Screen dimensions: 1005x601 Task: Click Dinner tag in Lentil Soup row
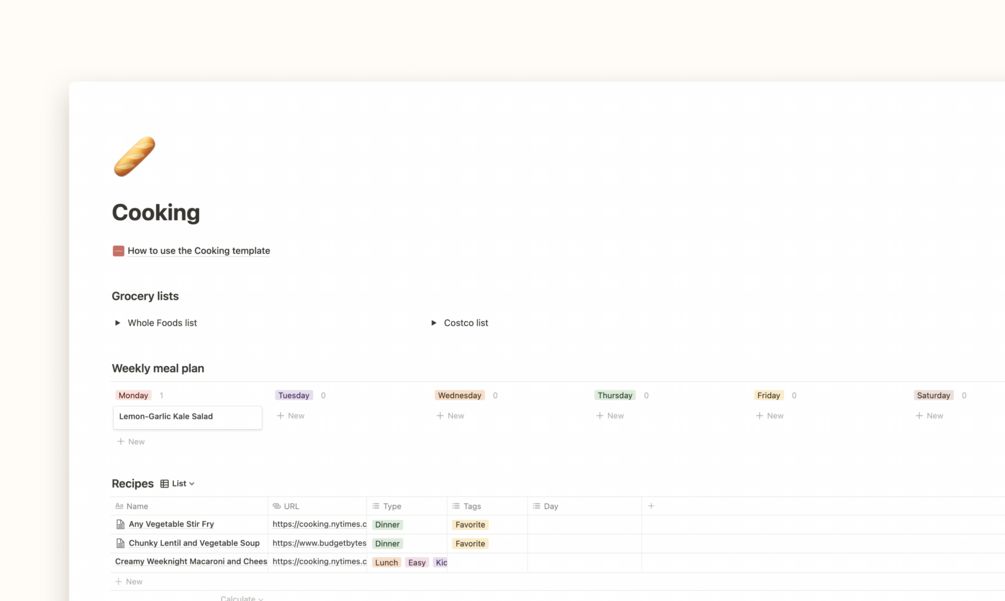[x=387, y=543]
